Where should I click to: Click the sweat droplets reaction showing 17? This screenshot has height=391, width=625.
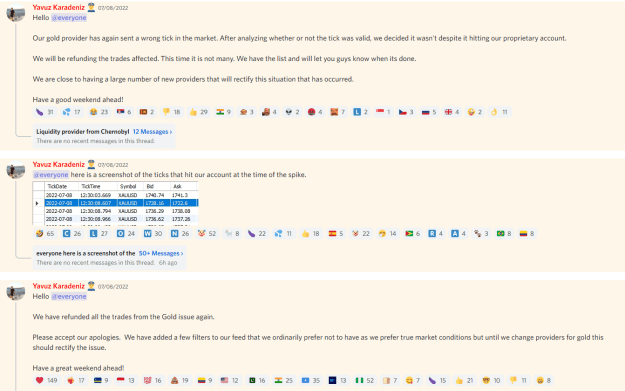(72, 112)
